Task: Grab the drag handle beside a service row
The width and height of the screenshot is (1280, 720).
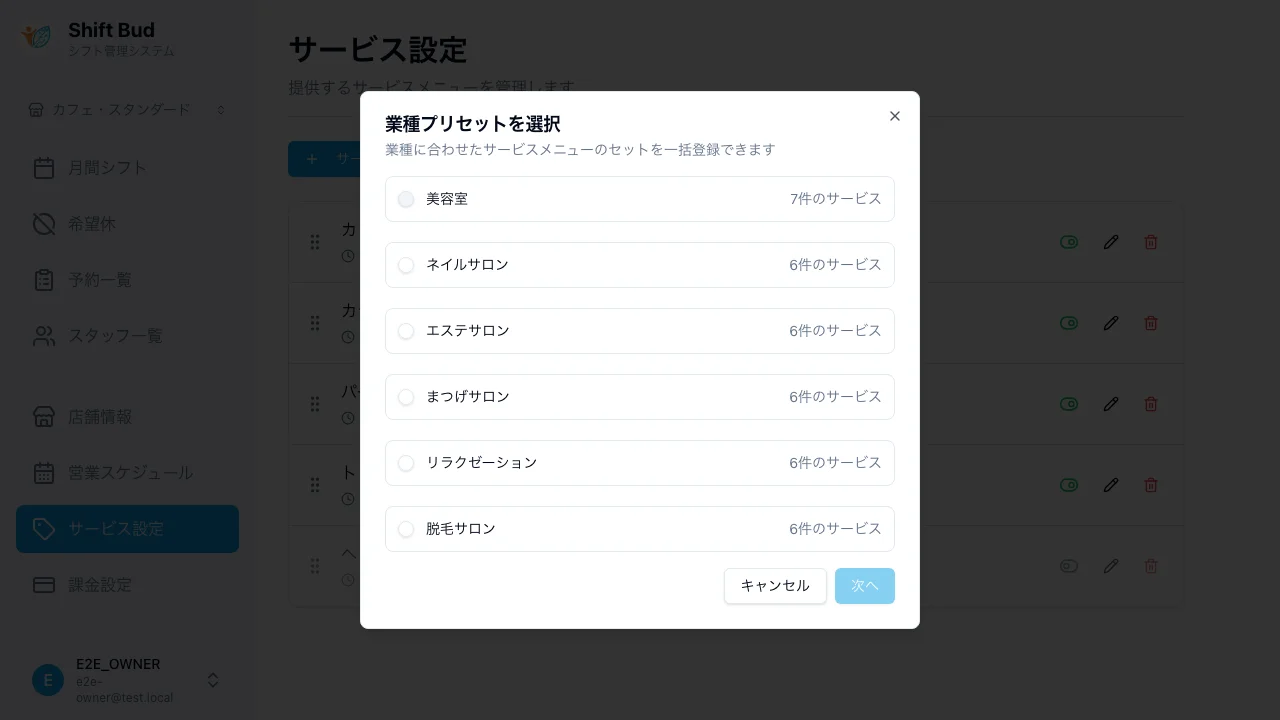Action: pyautogui.click(x=315, y=242)
